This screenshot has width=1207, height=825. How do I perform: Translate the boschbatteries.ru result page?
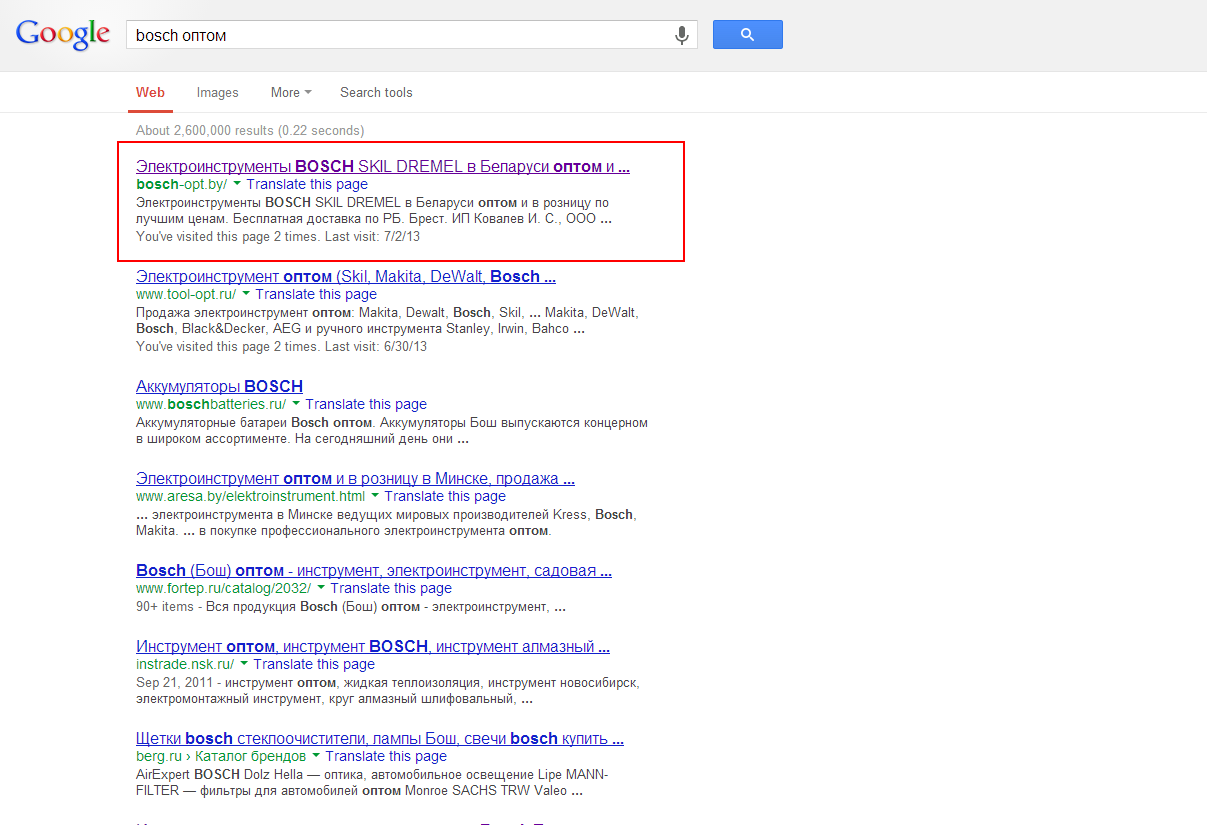pyautogui.click(x=366, y=404)
